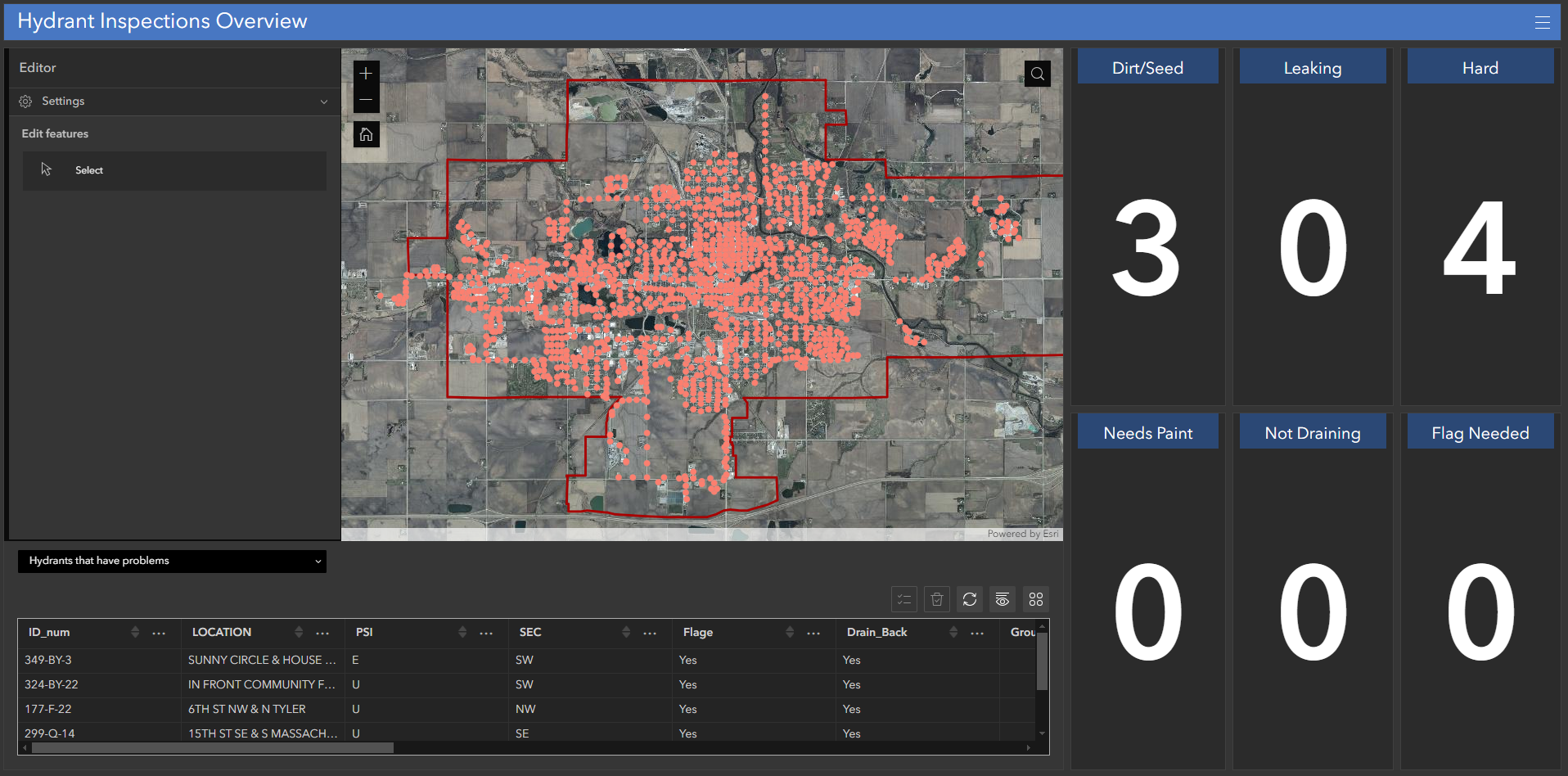Image resolution: width=1568 pixels, height=776 pixels.
Task: Toggle column visibility with the eye icon
Action: point(1002,598)
